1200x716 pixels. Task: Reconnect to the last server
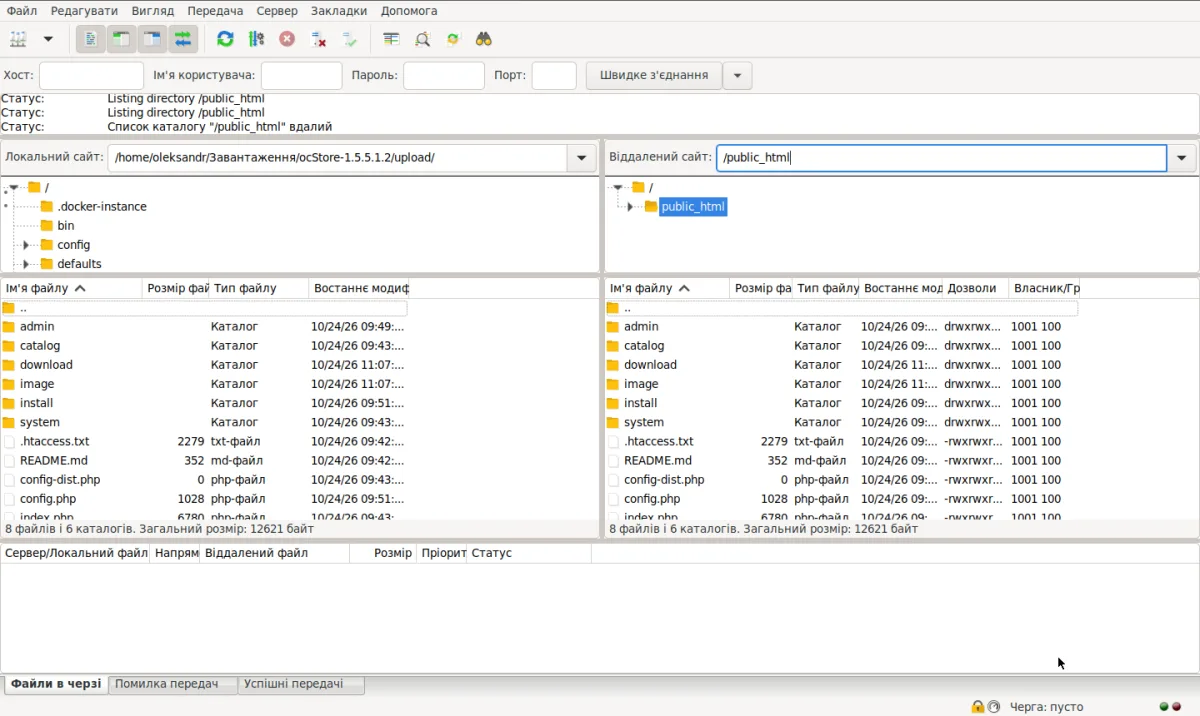point(349,39)
